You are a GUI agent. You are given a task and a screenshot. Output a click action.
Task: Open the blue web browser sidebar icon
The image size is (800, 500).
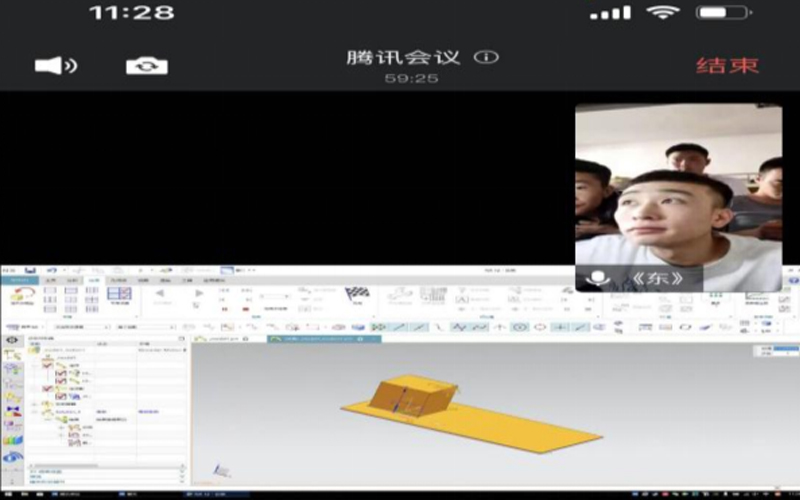point(13,457)
